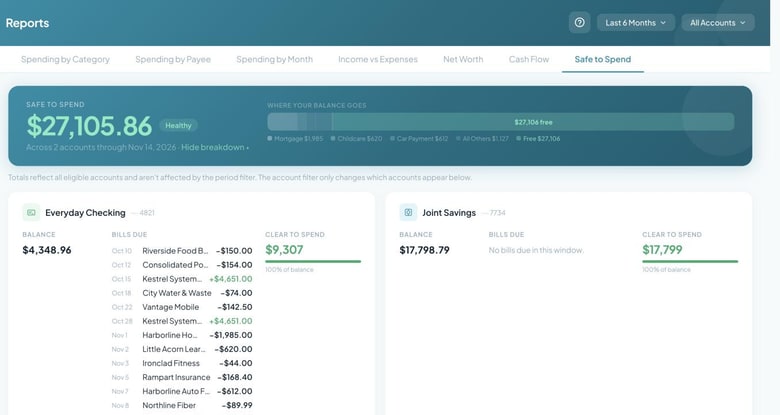This screenshot has width=780, height=415.
Task: Click the Joint Savings account icon
Action: [408, 212]
